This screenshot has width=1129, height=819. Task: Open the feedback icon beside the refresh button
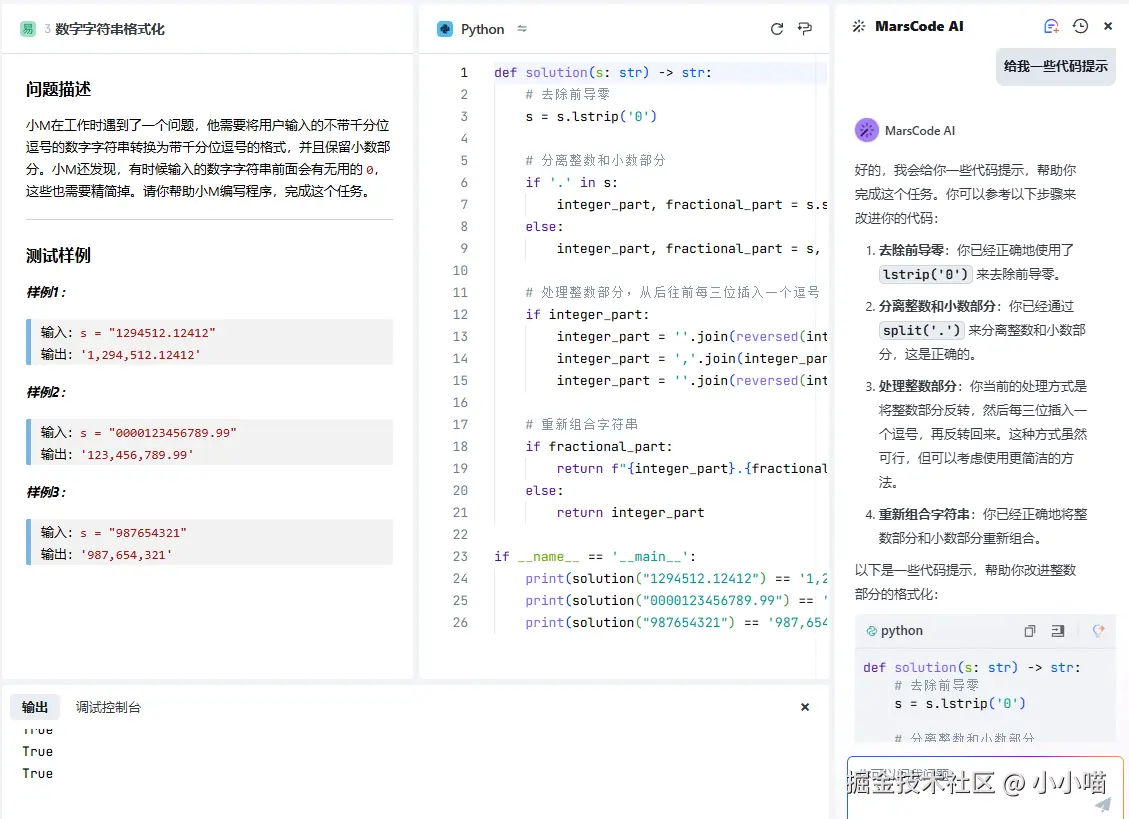point(805,29)
